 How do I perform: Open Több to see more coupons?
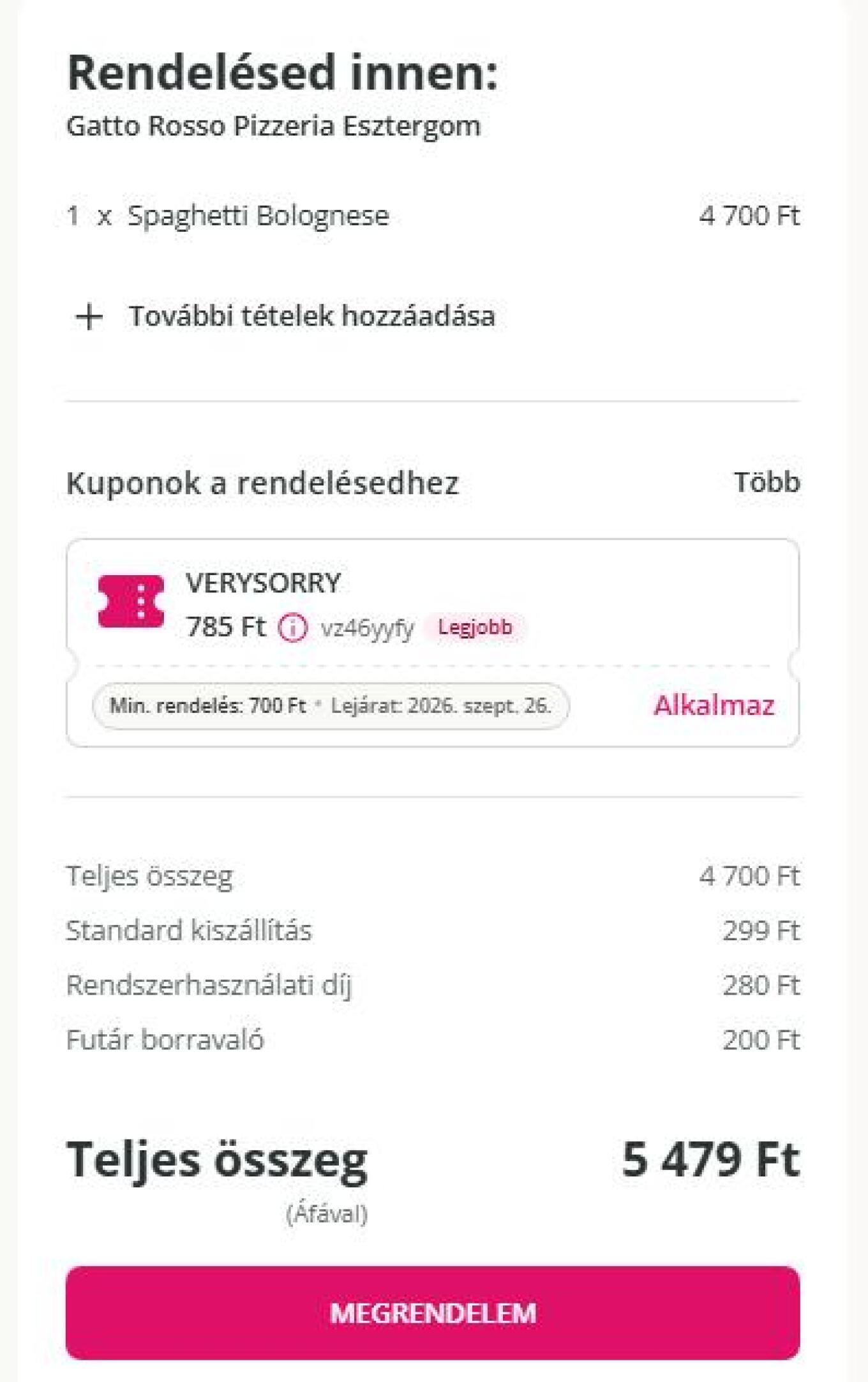pos(767,483)
